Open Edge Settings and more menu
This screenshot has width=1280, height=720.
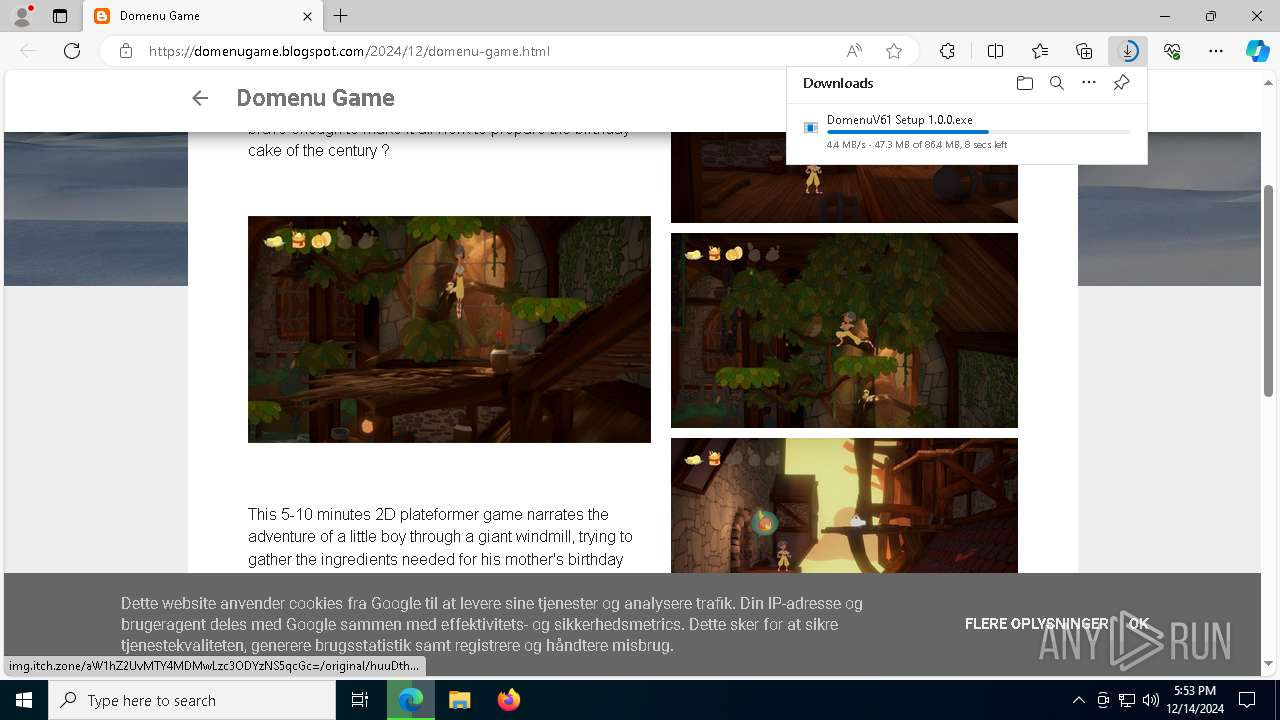(x=1216, y=51)
